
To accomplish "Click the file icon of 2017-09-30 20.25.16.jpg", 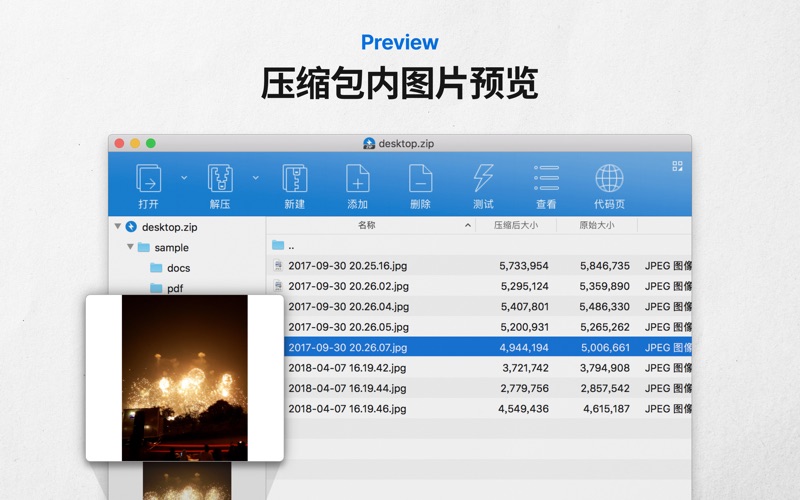I will [x=278, y=265].
